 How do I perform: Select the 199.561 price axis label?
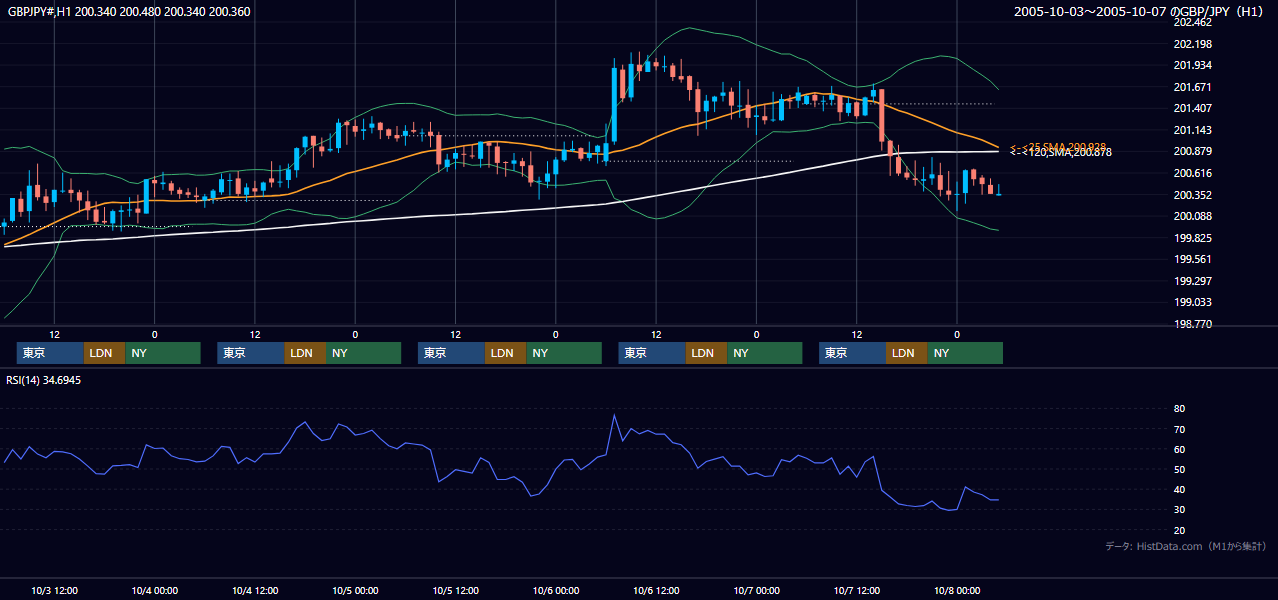coord(1192,260)
